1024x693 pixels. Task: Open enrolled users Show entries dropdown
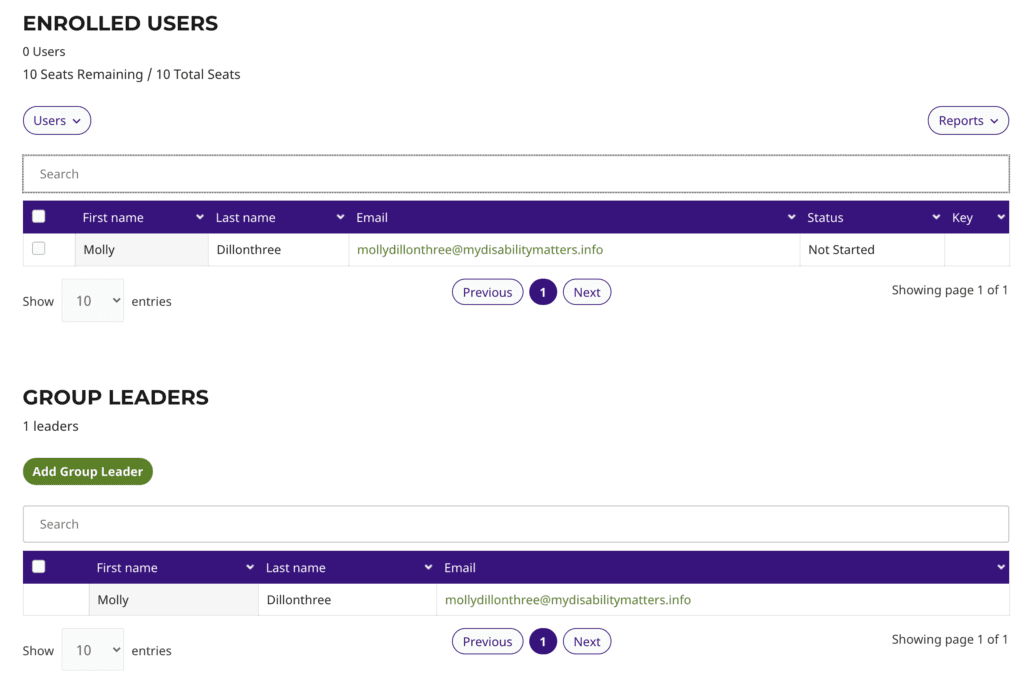(x=93, y=301)
